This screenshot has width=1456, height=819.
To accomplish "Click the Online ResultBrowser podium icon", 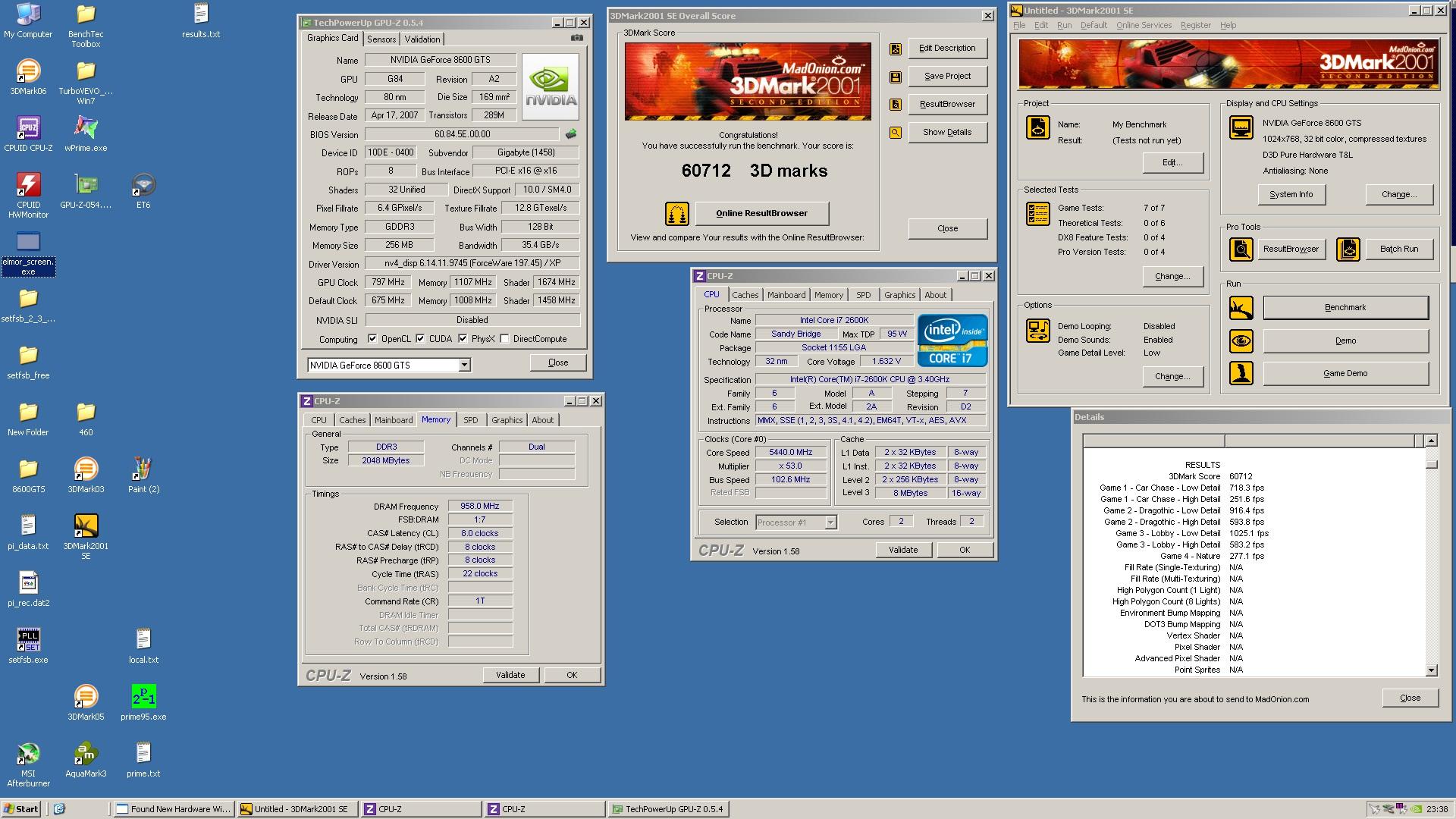I will click(676, 214).
